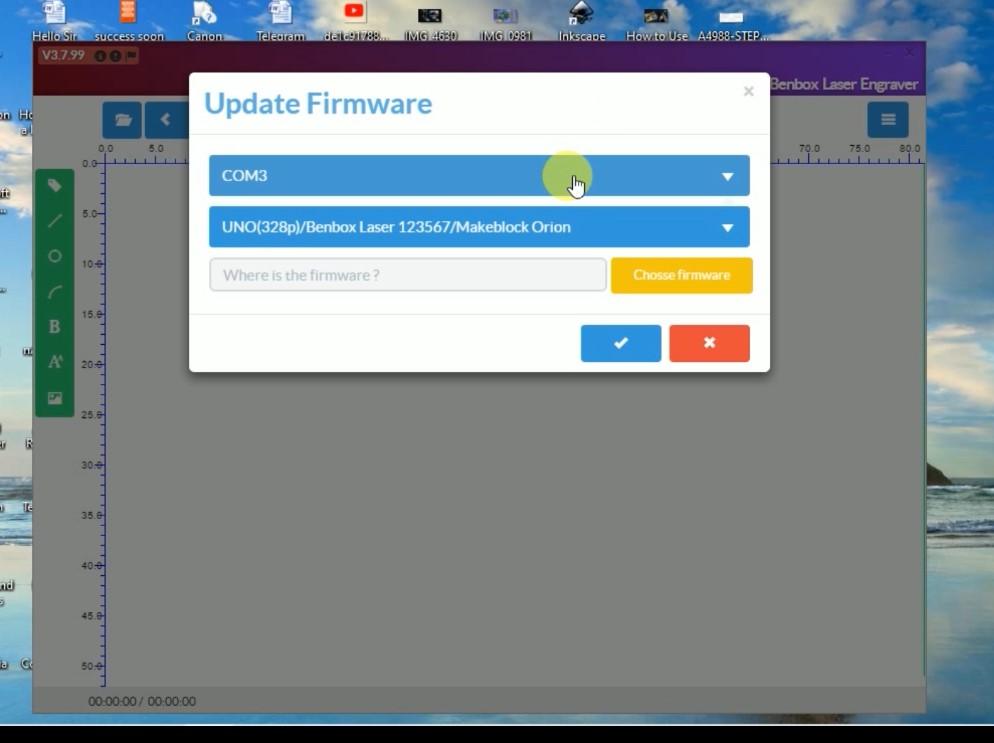
Task: Open the Canon desktop shortcut
Action: 204,21
